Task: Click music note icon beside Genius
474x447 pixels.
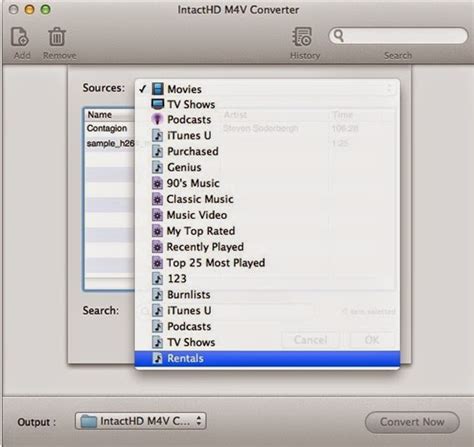Action: click(x=158, y=167)
